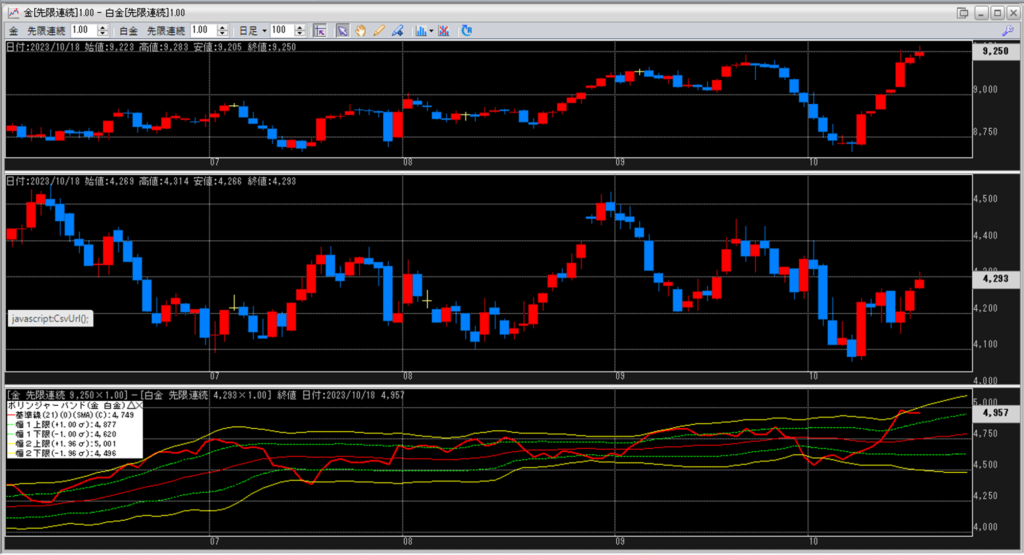Screen dimensions: 1024x555
Task: Refresh the chart with reload icon
Action: coord(466,30)
